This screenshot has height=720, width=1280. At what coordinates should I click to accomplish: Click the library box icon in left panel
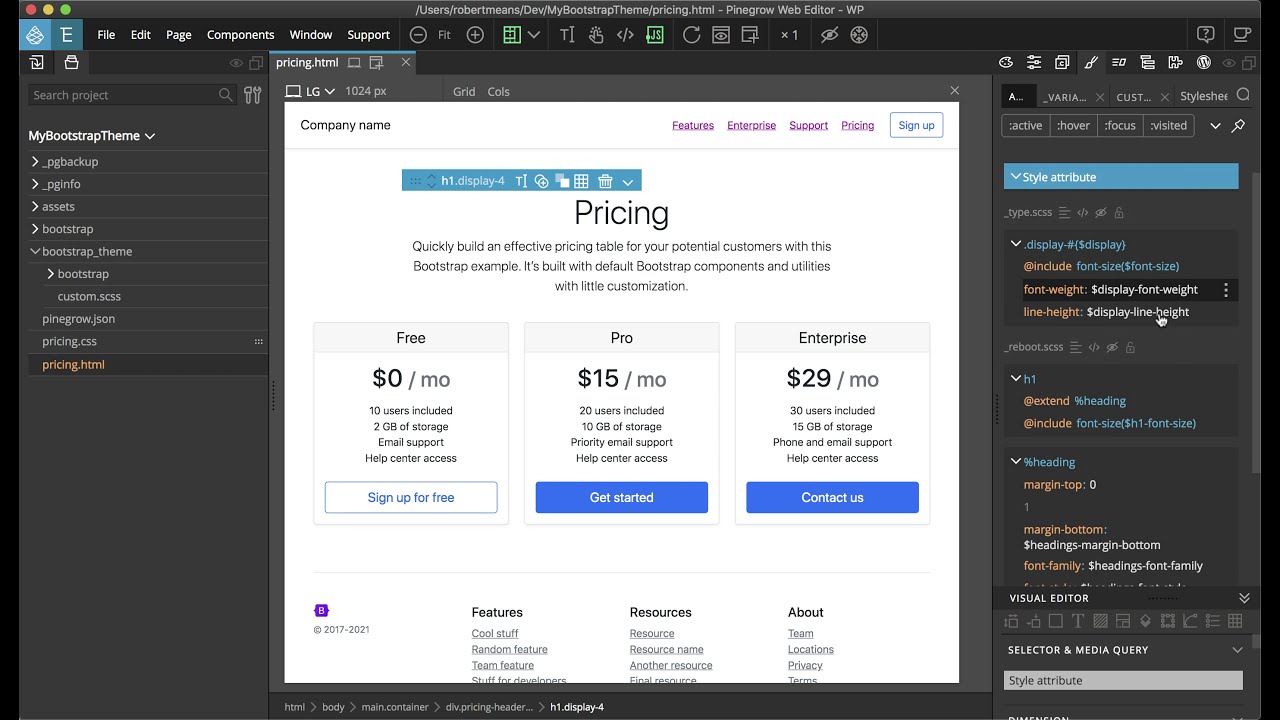coord(71,62)
